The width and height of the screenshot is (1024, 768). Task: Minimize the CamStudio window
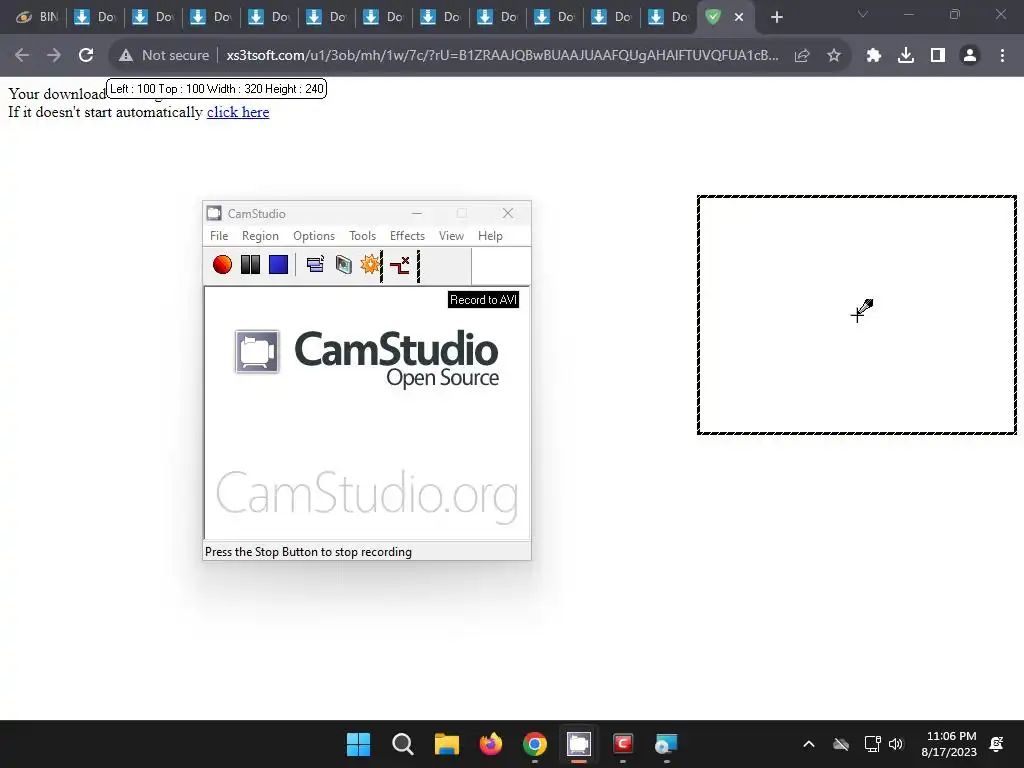(x=417, y=214)
